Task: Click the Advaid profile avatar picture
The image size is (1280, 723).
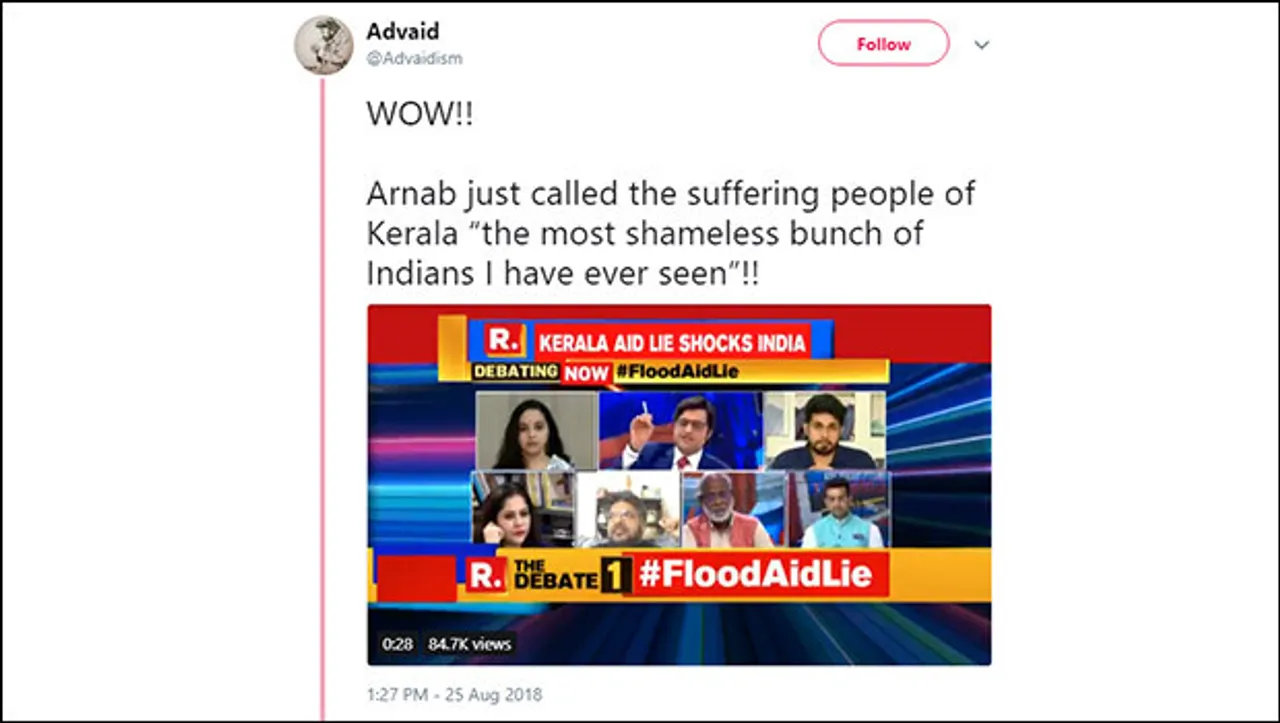Action: click(323, 46)
